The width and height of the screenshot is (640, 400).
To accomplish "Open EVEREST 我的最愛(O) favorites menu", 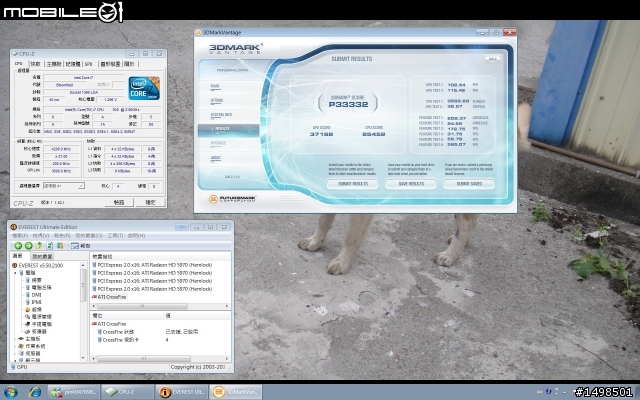I will tap(89, 236).
